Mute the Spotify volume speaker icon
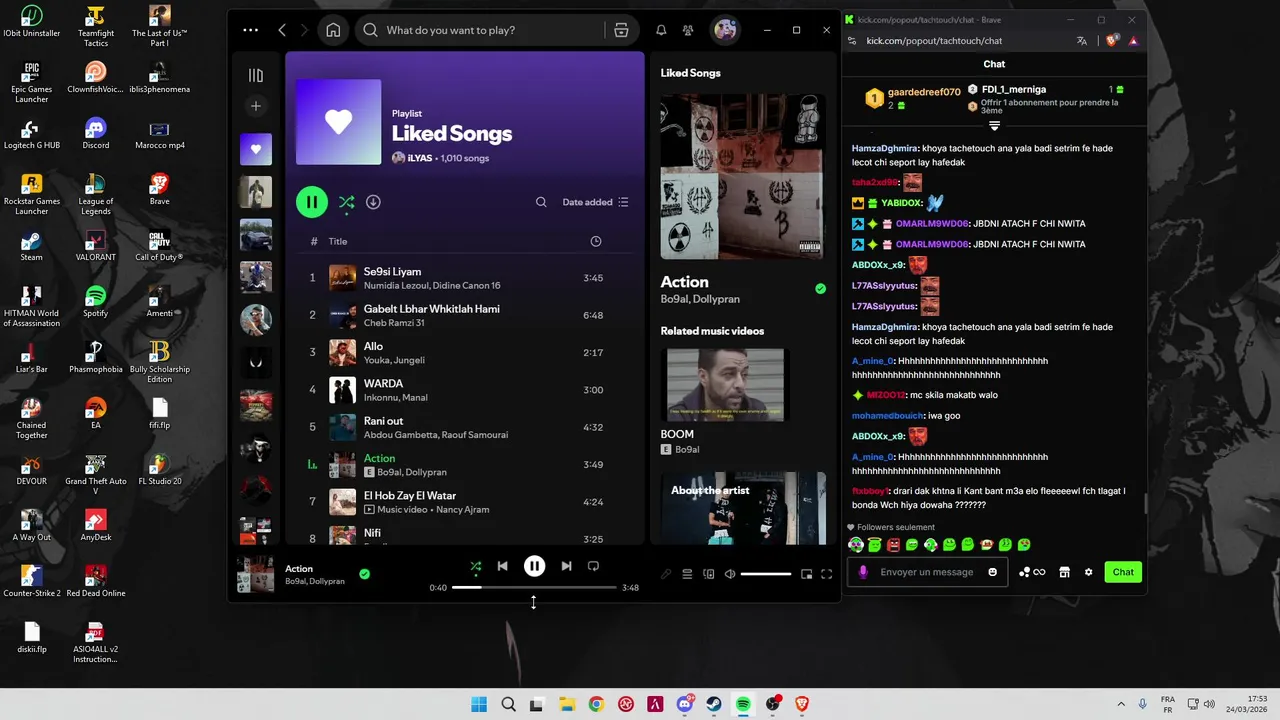Screen dimensions: 1280x720 pos(730,574)
